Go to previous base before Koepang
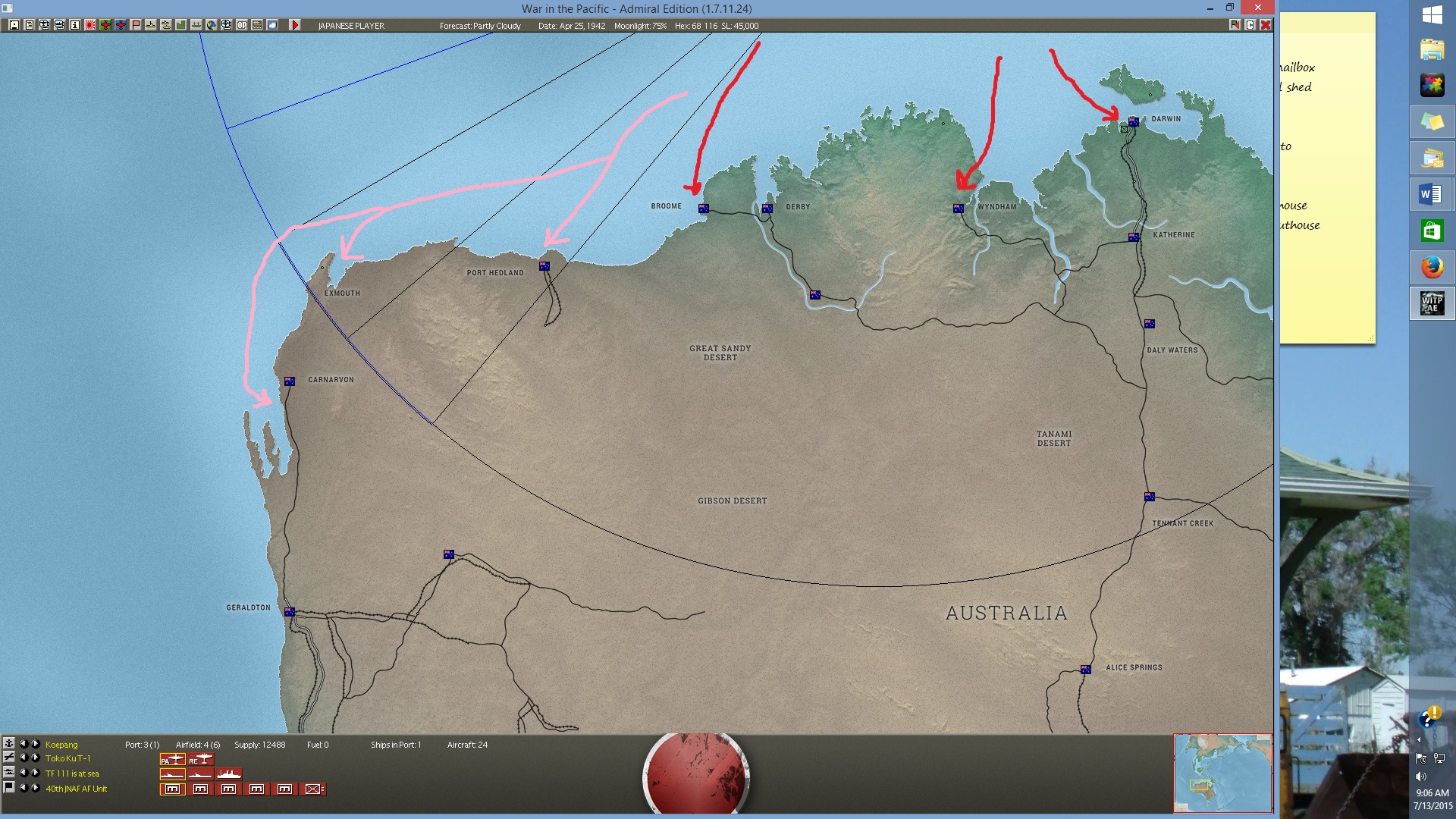1456x819 pixels. click(x=24, y=744)
